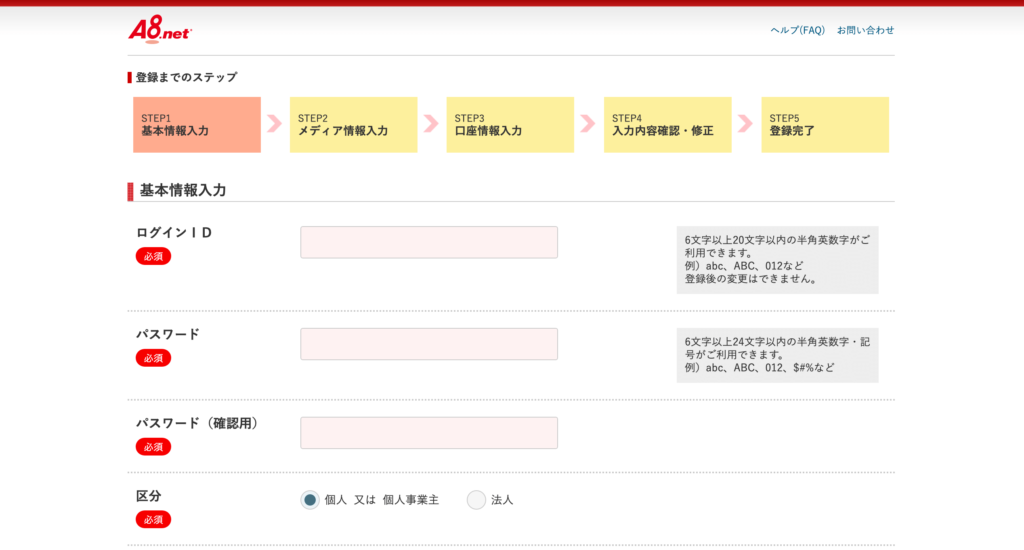Focus the パスワード(確認用) input field
Screen dimensions: 1024x550
tap(429, 433)
